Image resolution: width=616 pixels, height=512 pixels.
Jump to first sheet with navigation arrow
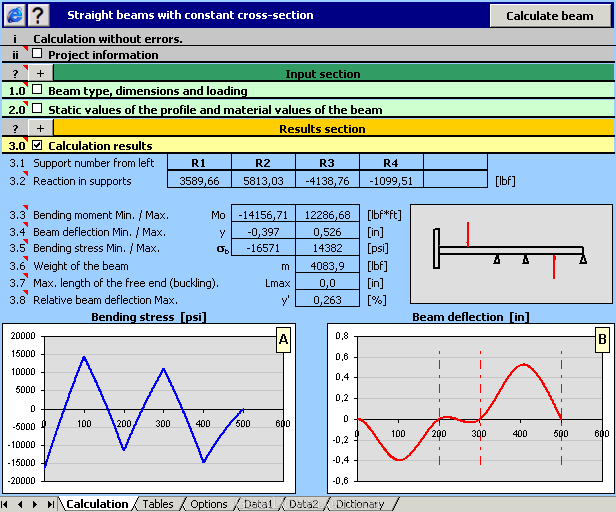[x=8, y=504]
